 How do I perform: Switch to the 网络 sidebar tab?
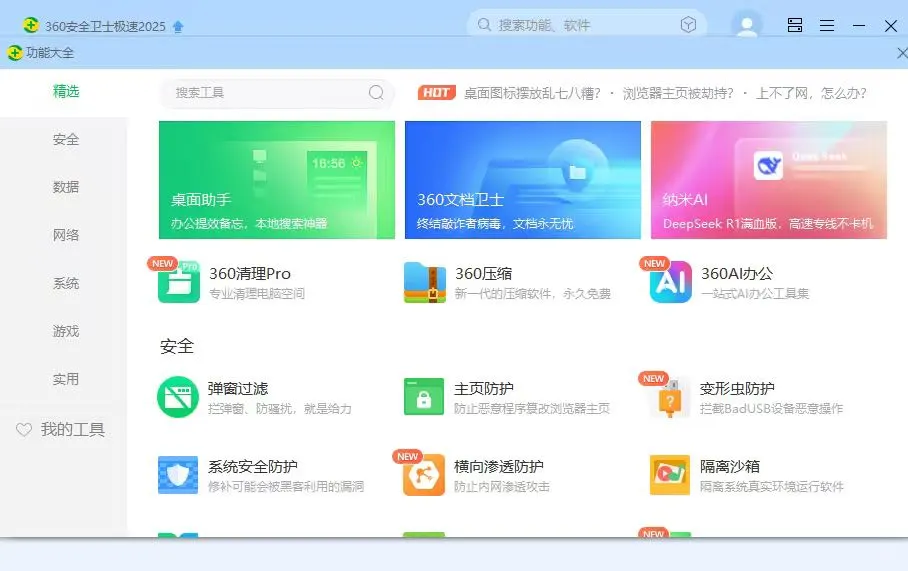pyautogui.click(x=65, y=235)
